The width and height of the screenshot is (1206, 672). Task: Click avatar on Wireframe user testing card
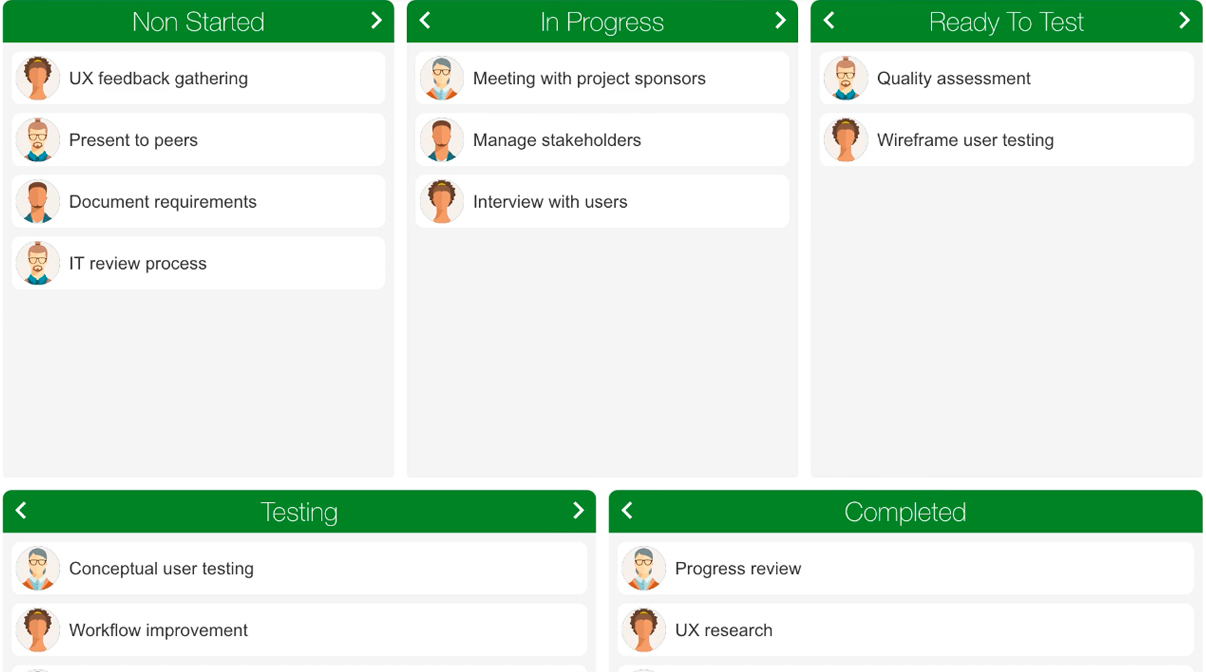(x=846, y=140)
